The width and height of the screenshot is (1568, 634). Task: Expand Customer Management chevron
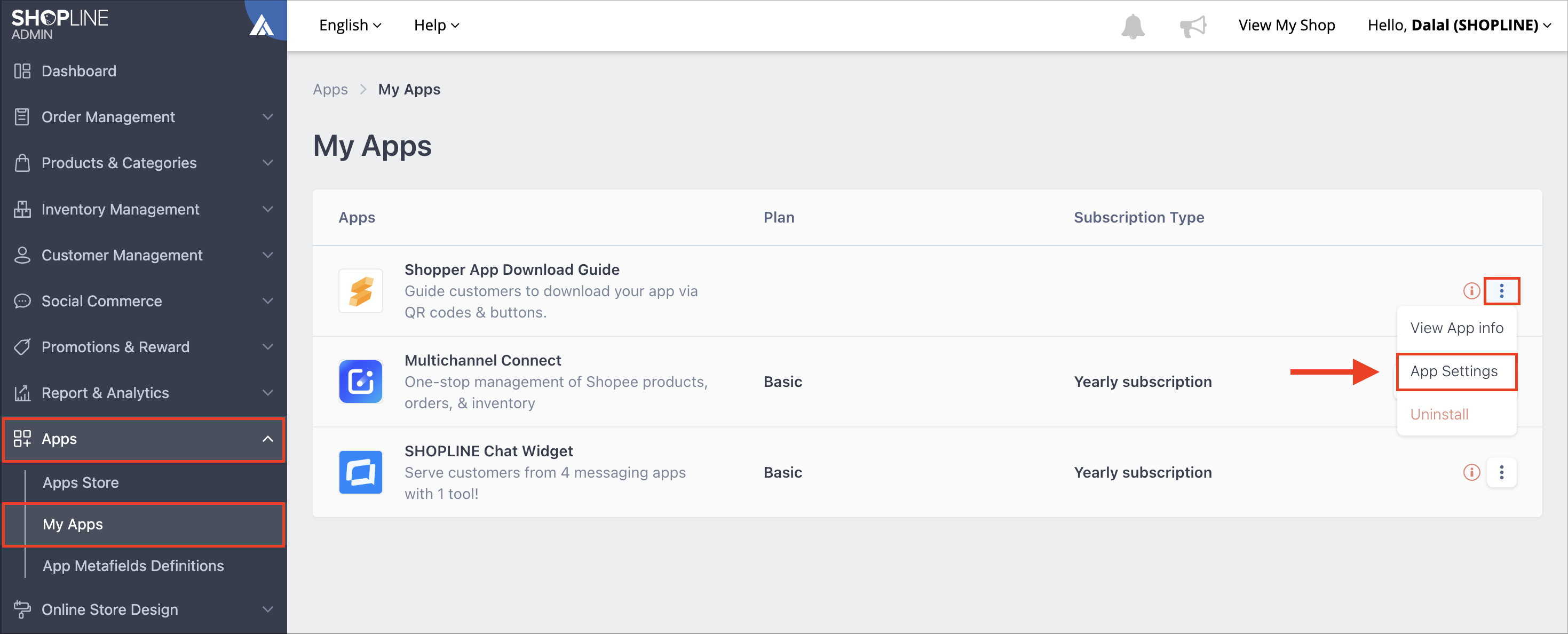point(268,255)
